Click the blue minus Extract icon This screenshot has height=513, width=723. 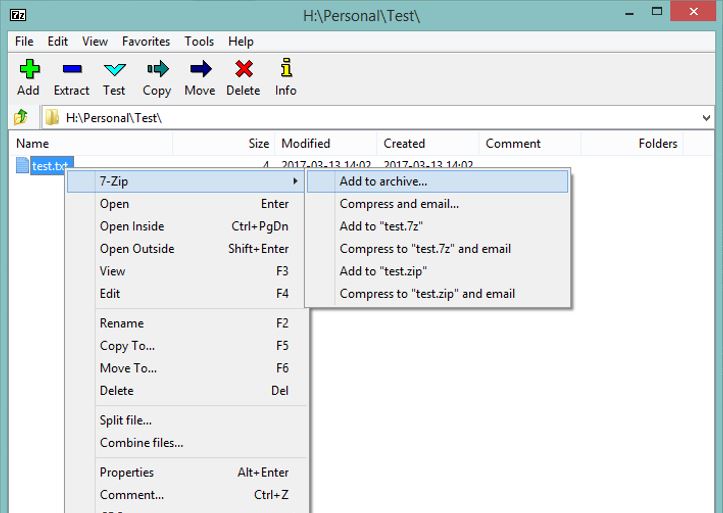[x=72, y=69]
